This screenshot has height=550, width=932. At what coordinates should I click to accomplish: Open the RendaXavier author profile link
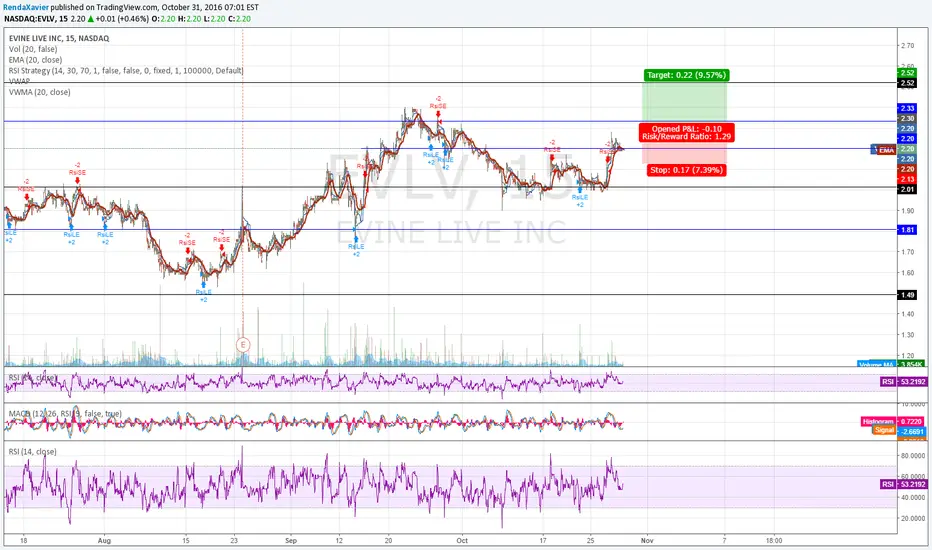tap(26, 7)
